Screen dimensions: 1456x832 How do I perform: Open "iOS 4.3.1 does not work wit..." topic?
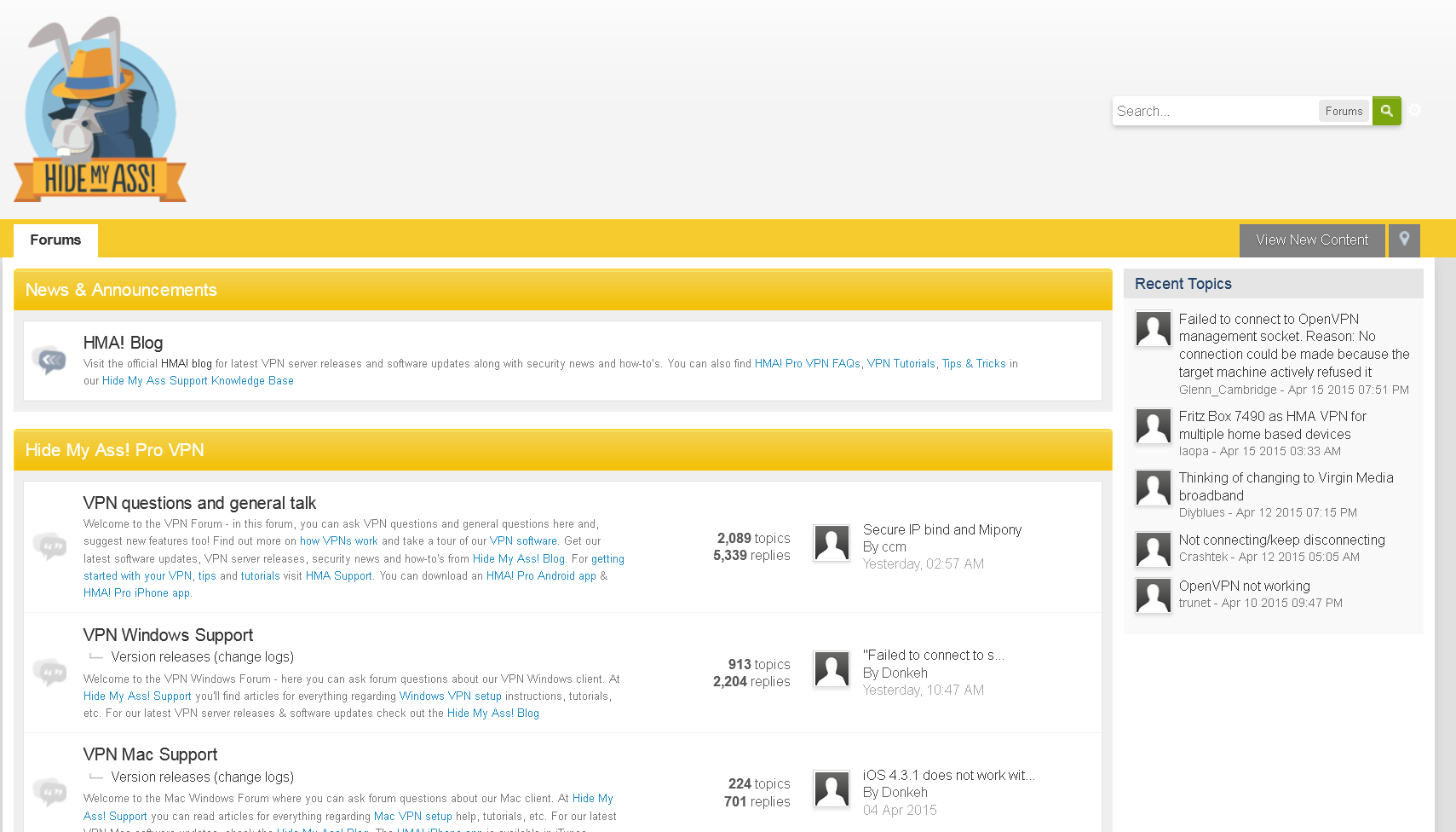pyautogui.click(x=949, y=775)
